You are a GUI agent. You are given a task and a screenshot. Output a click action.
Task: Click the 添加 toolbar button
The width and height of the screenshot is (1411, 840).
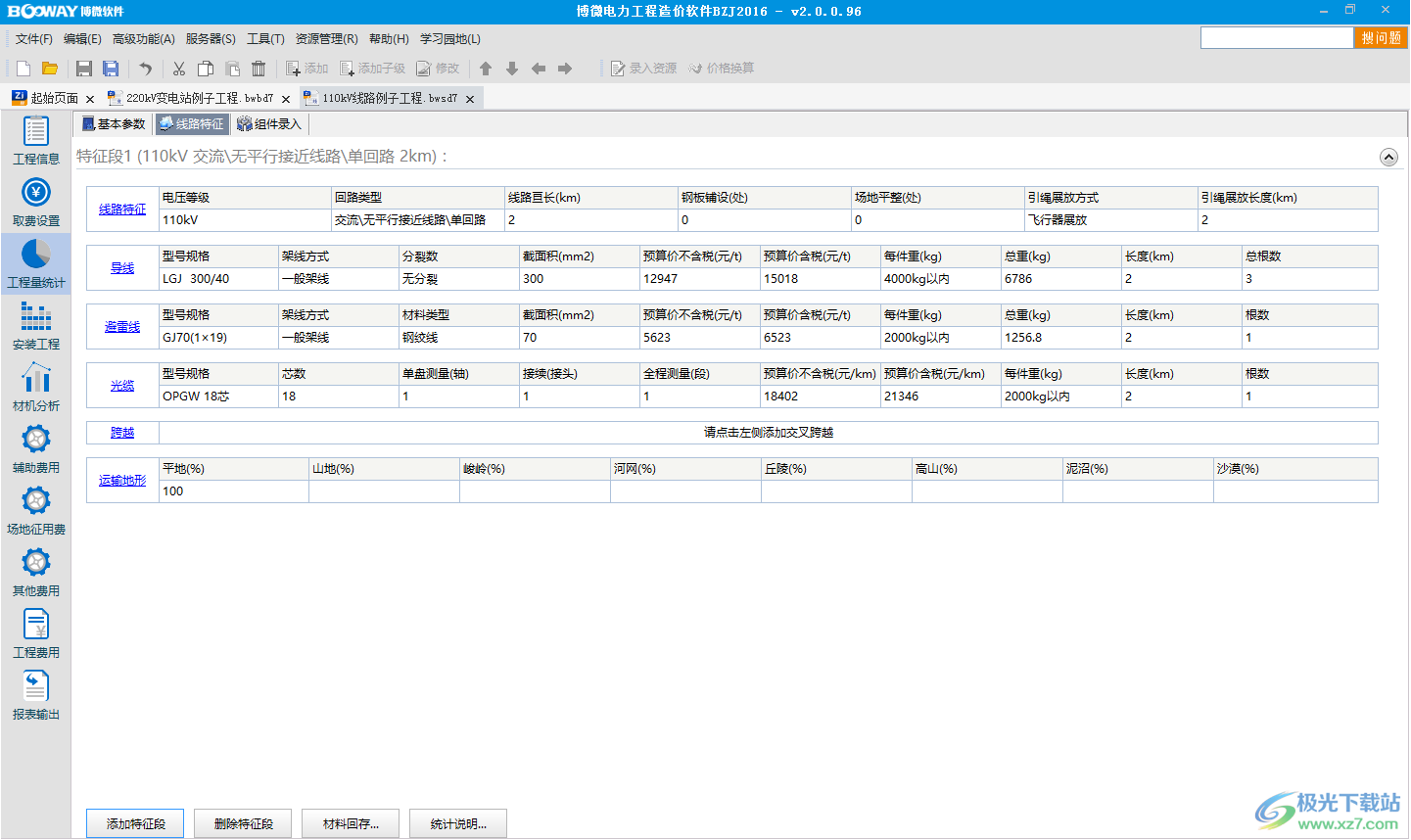307,69
